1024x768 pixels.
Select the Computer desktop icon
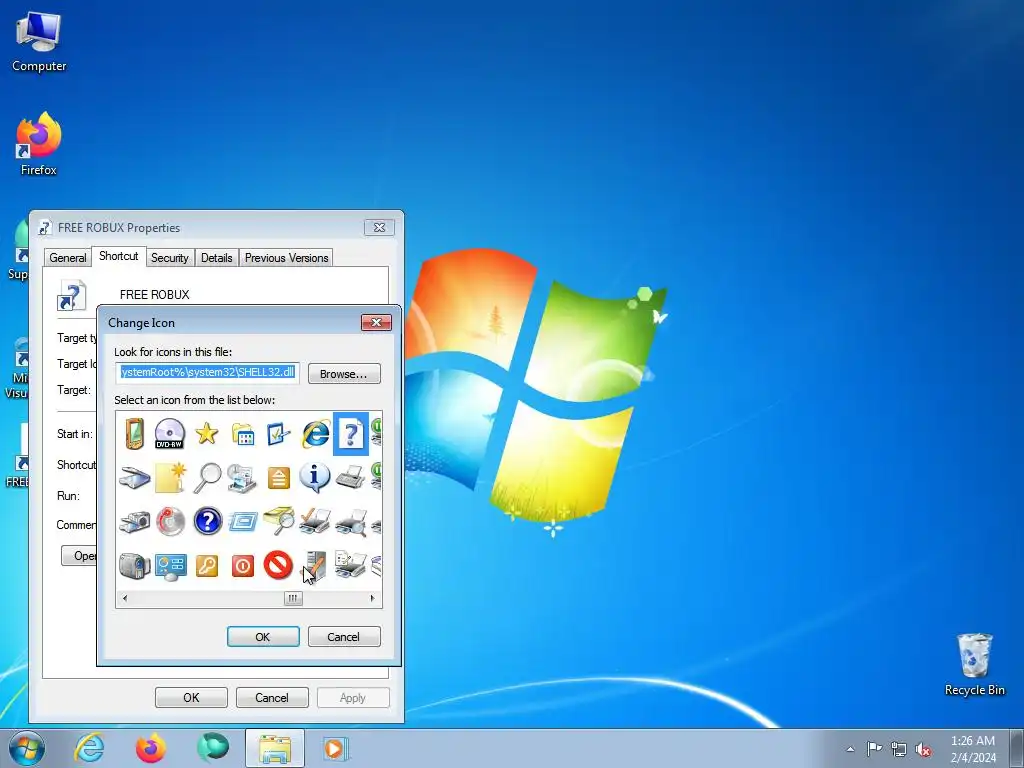coord(39,42)
